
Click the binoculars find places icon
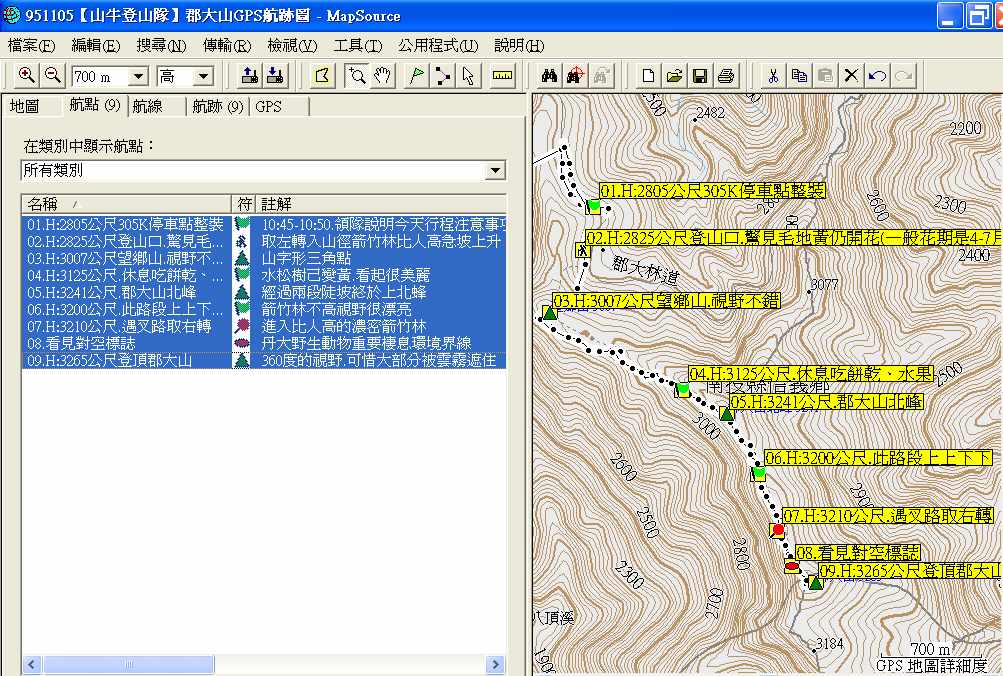click(x=549, y=76)
